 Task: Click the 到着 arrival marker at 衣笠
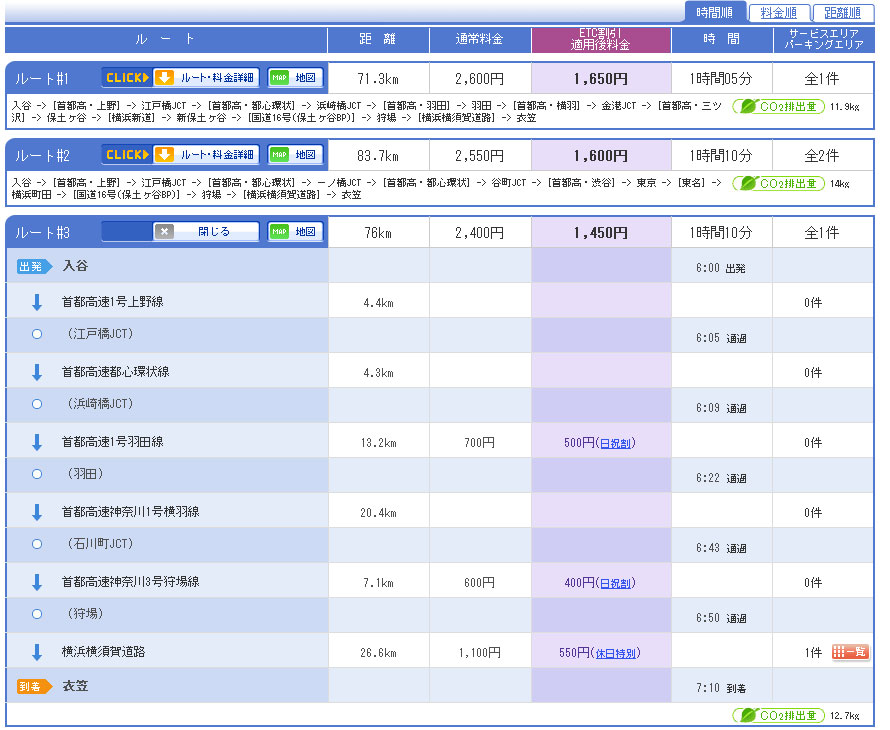click(34, 686)
